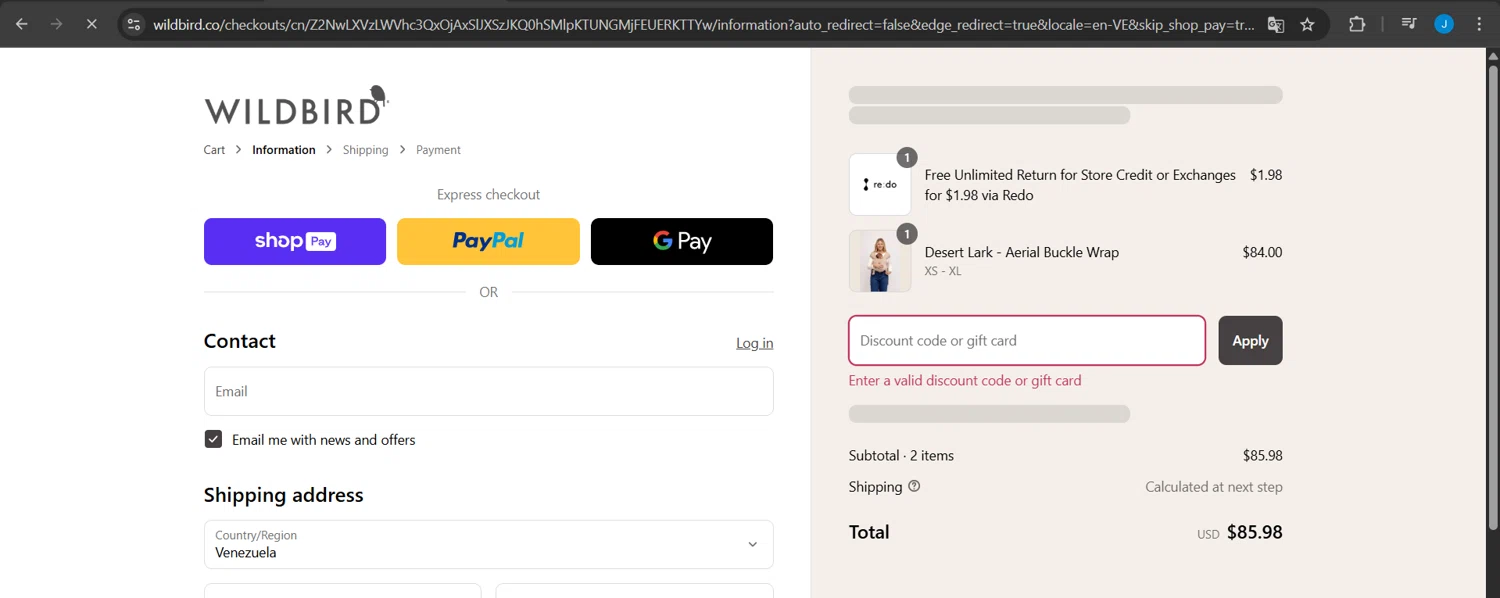Open the Chrome three-dot menu
This screenshot has height=598, width=1500.
click(1479, 24)
